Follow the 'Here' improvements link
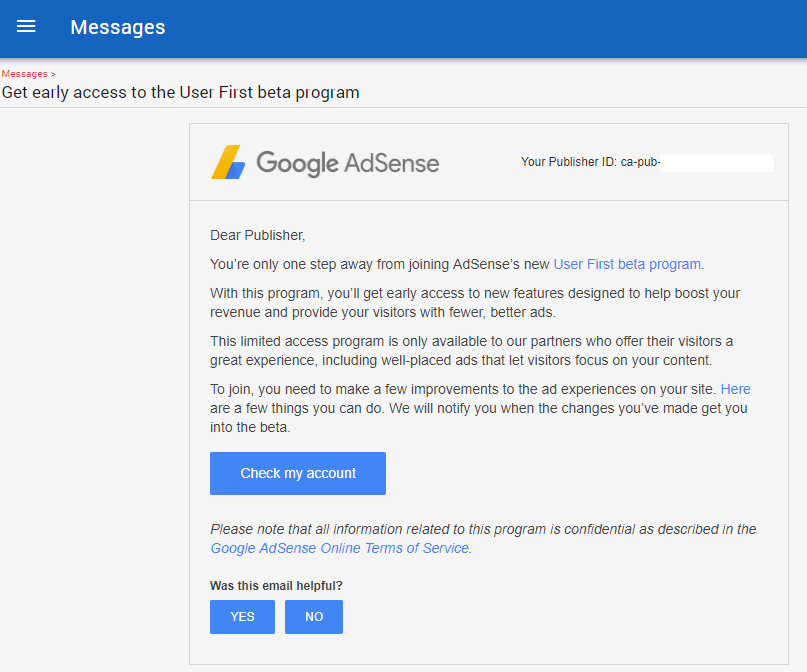 735,389
